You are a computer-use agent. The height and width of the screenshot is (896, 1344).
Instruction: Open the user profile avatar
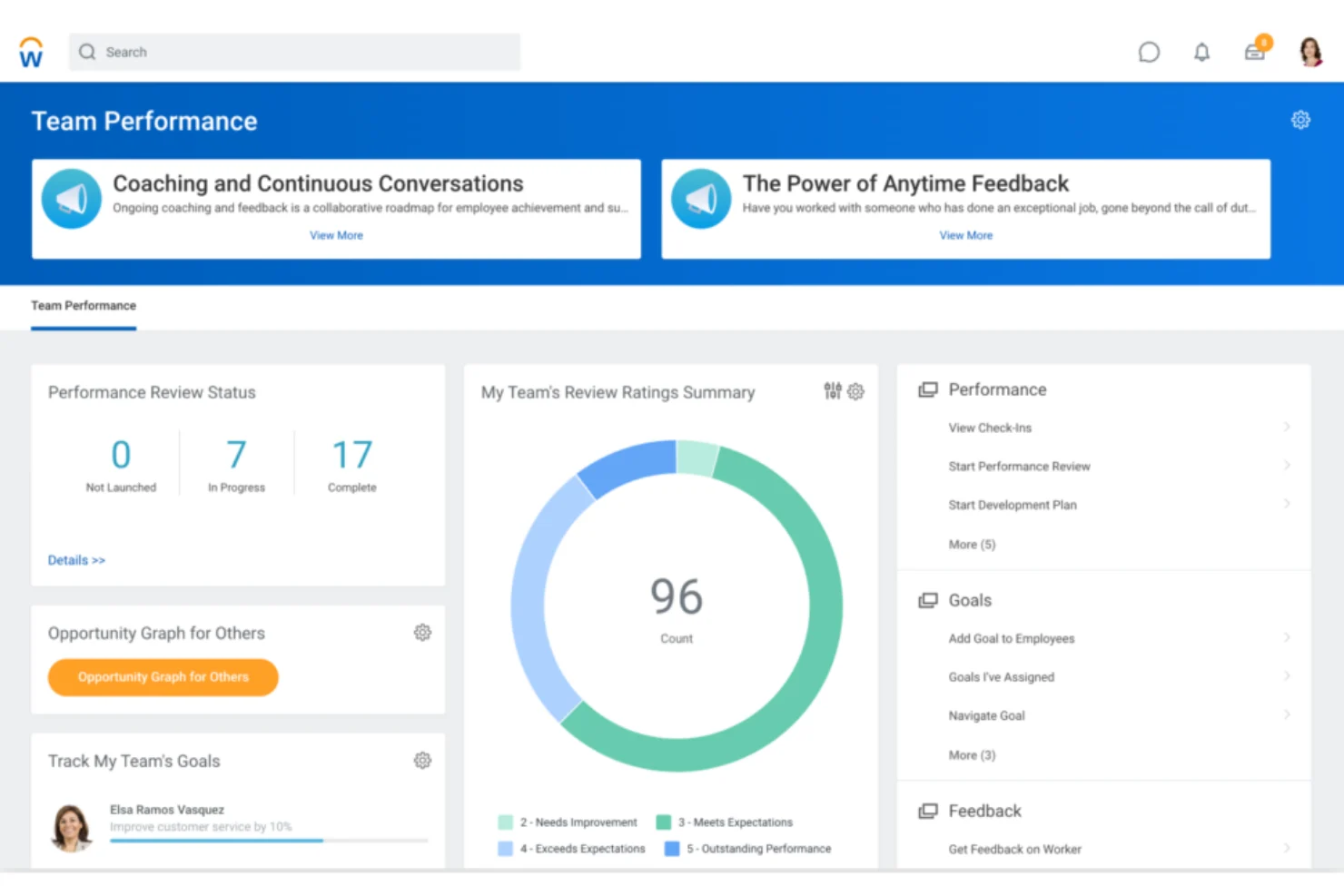click(x=1310, y=52)
